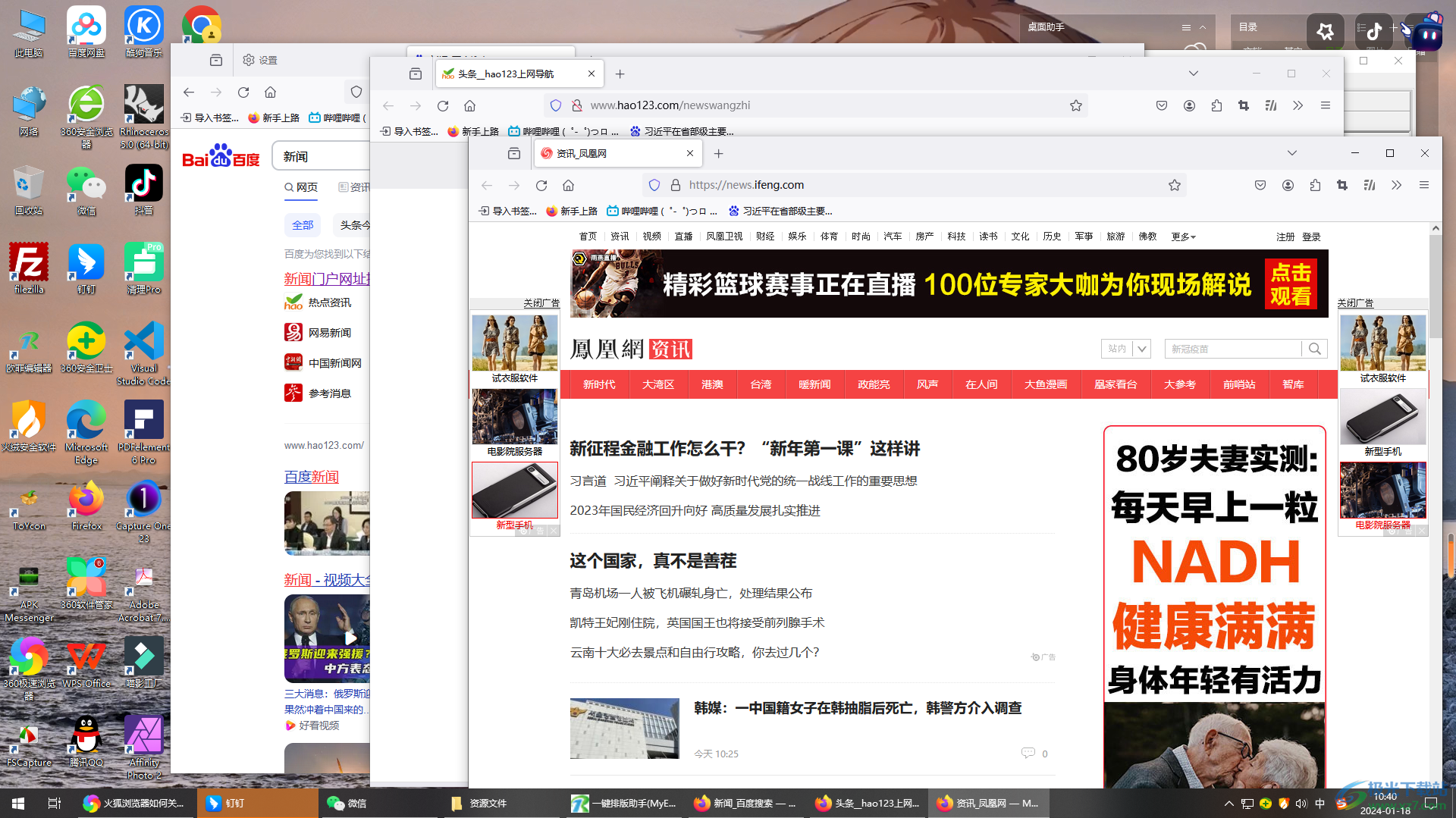1456x818 pixels.
Task: Click volume icon in system tray
Action: (x=1301, y=804)
